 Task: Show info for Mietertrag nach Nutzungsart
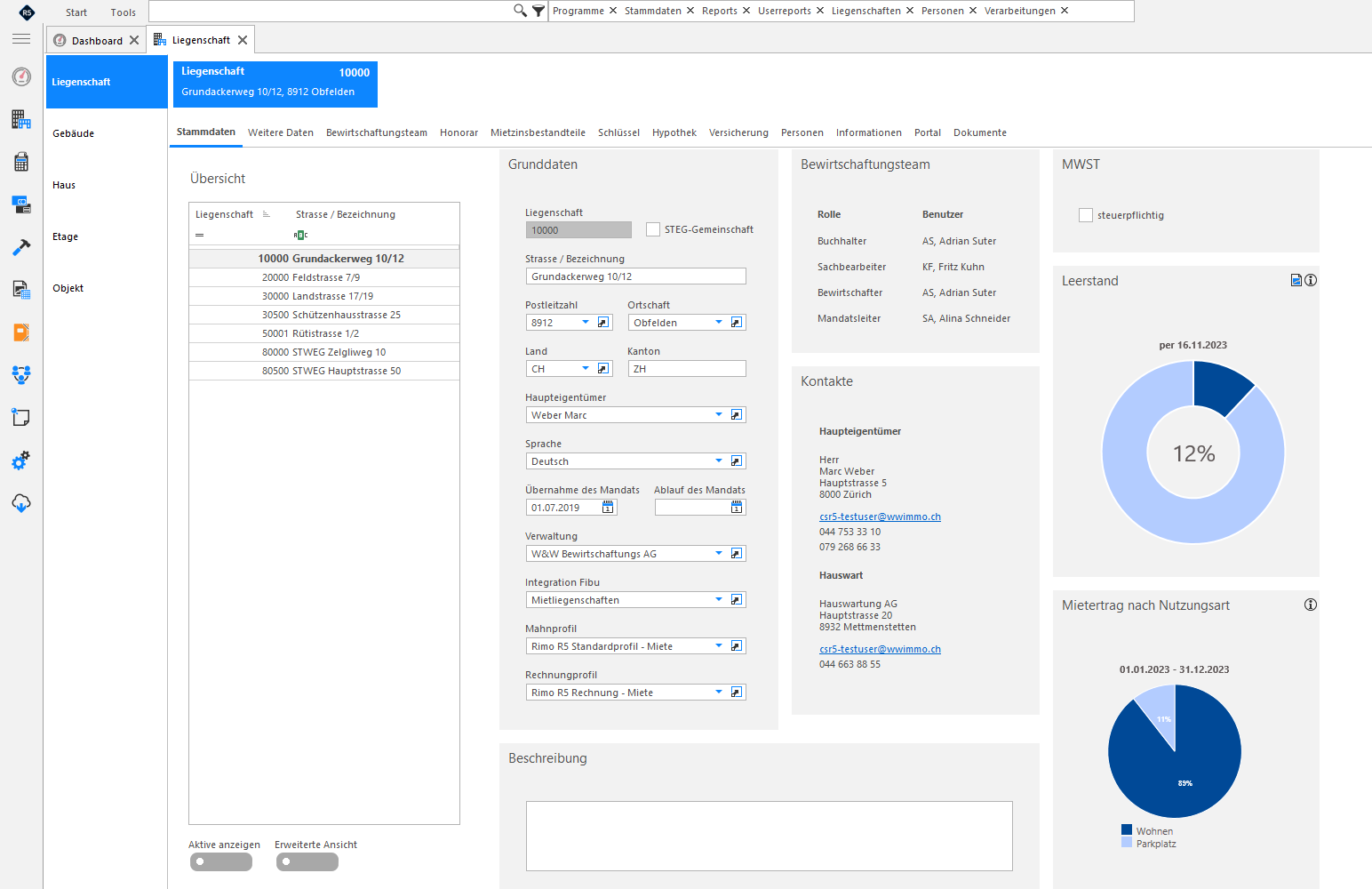pyautogui.click(x=1311, y=605)
